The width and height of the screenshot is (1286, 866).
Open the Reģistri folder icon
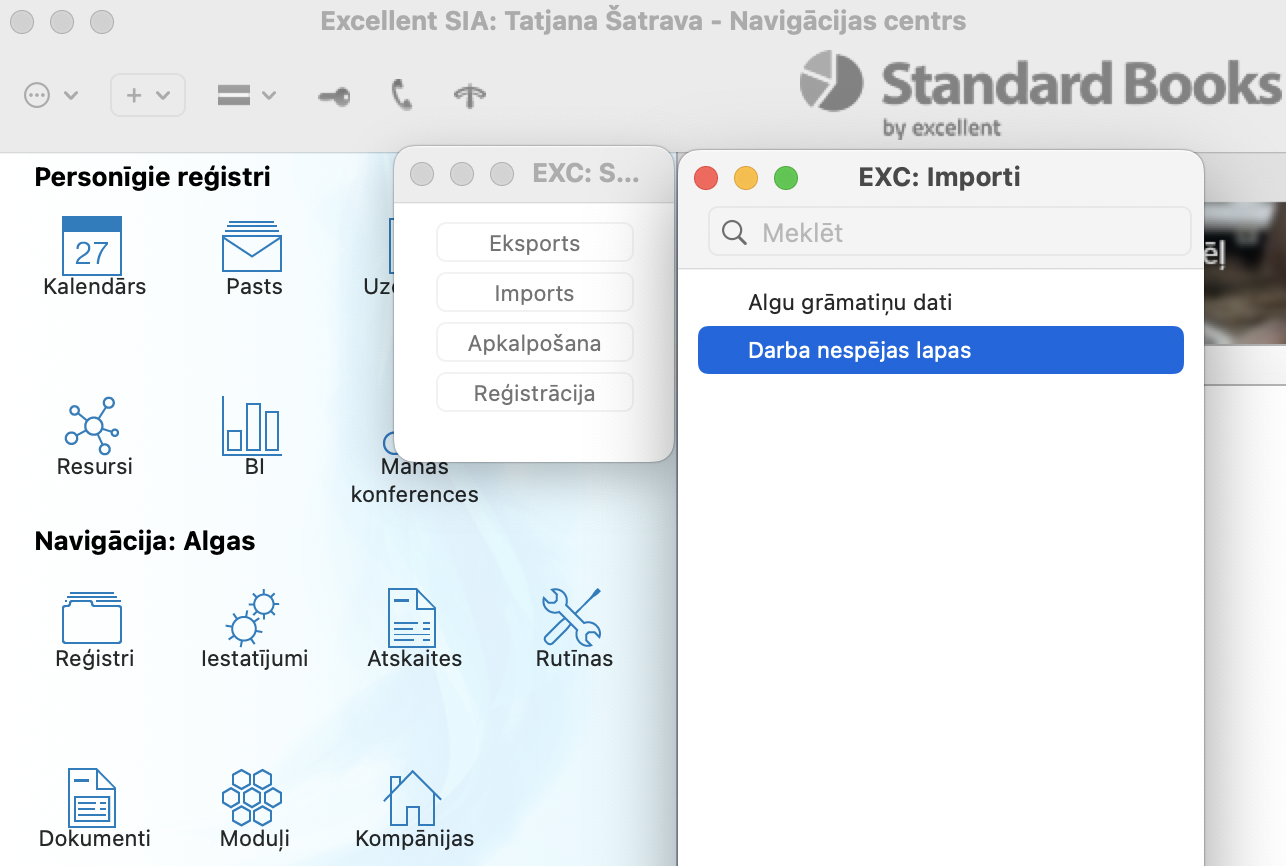click(x=92, y=617)
